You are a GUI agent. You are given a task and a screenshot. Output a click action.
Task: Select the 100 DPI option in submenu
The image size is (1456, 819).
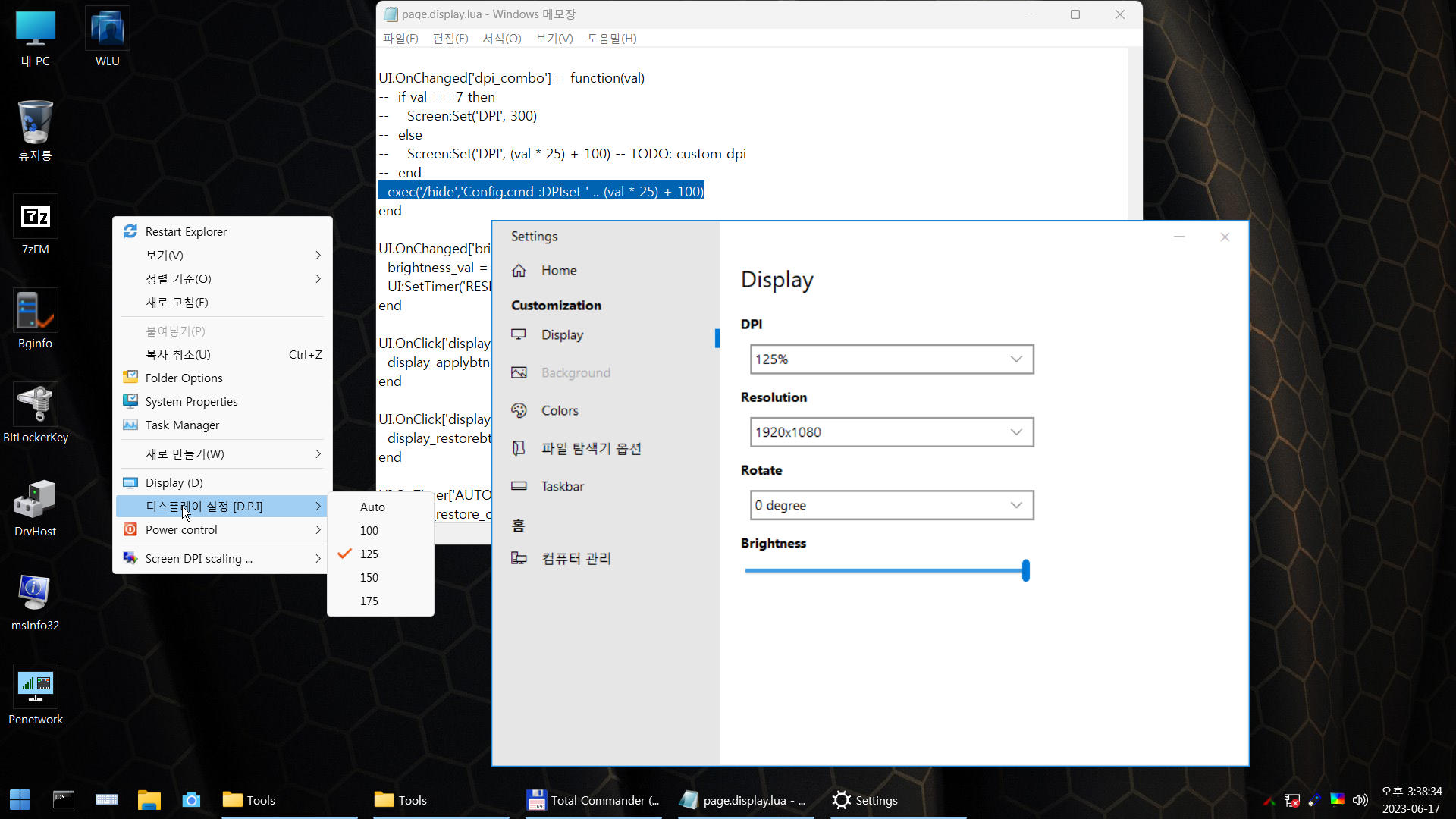tap(381, 530)
